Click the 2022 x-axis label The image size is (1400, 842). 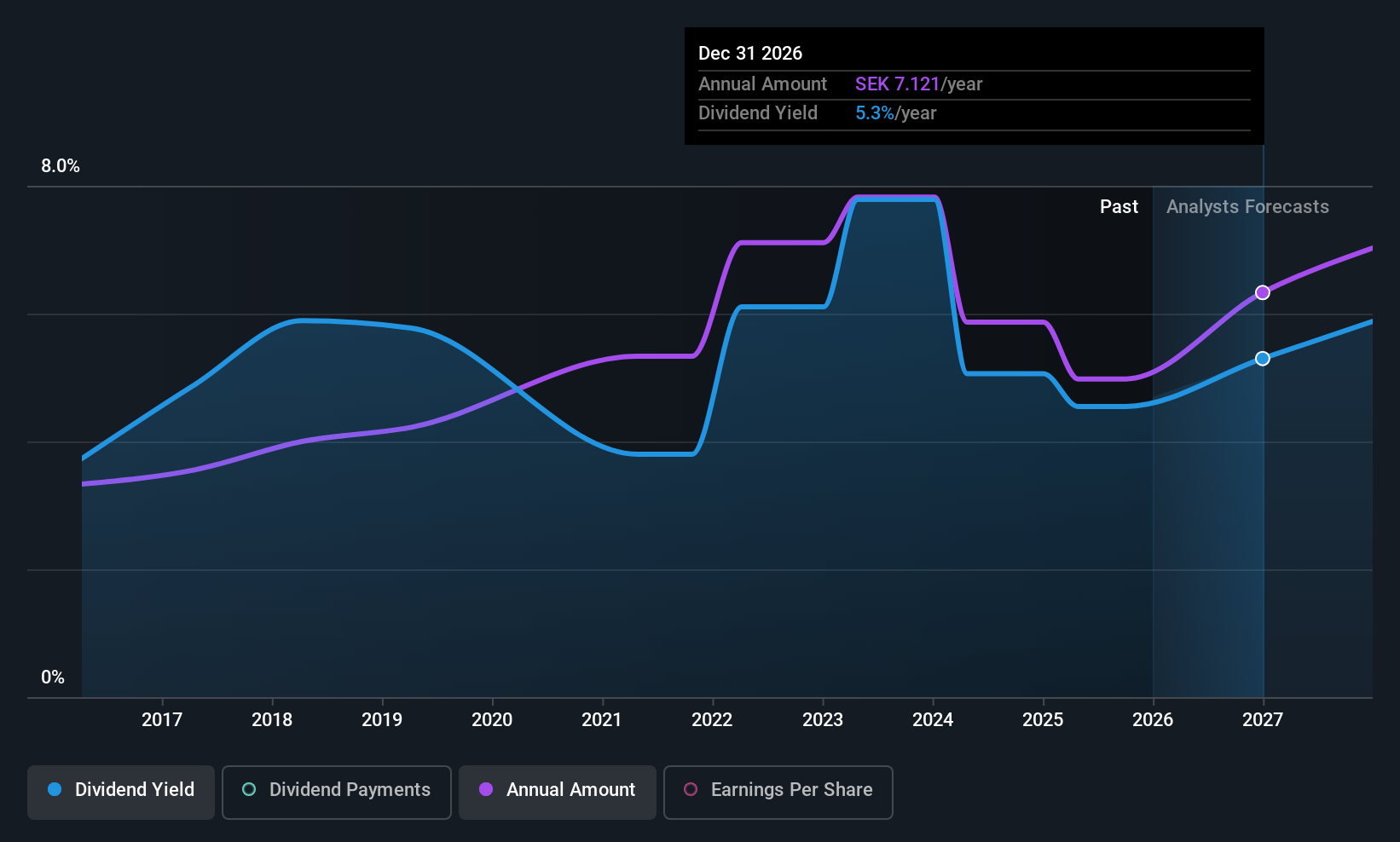(712, 720)
